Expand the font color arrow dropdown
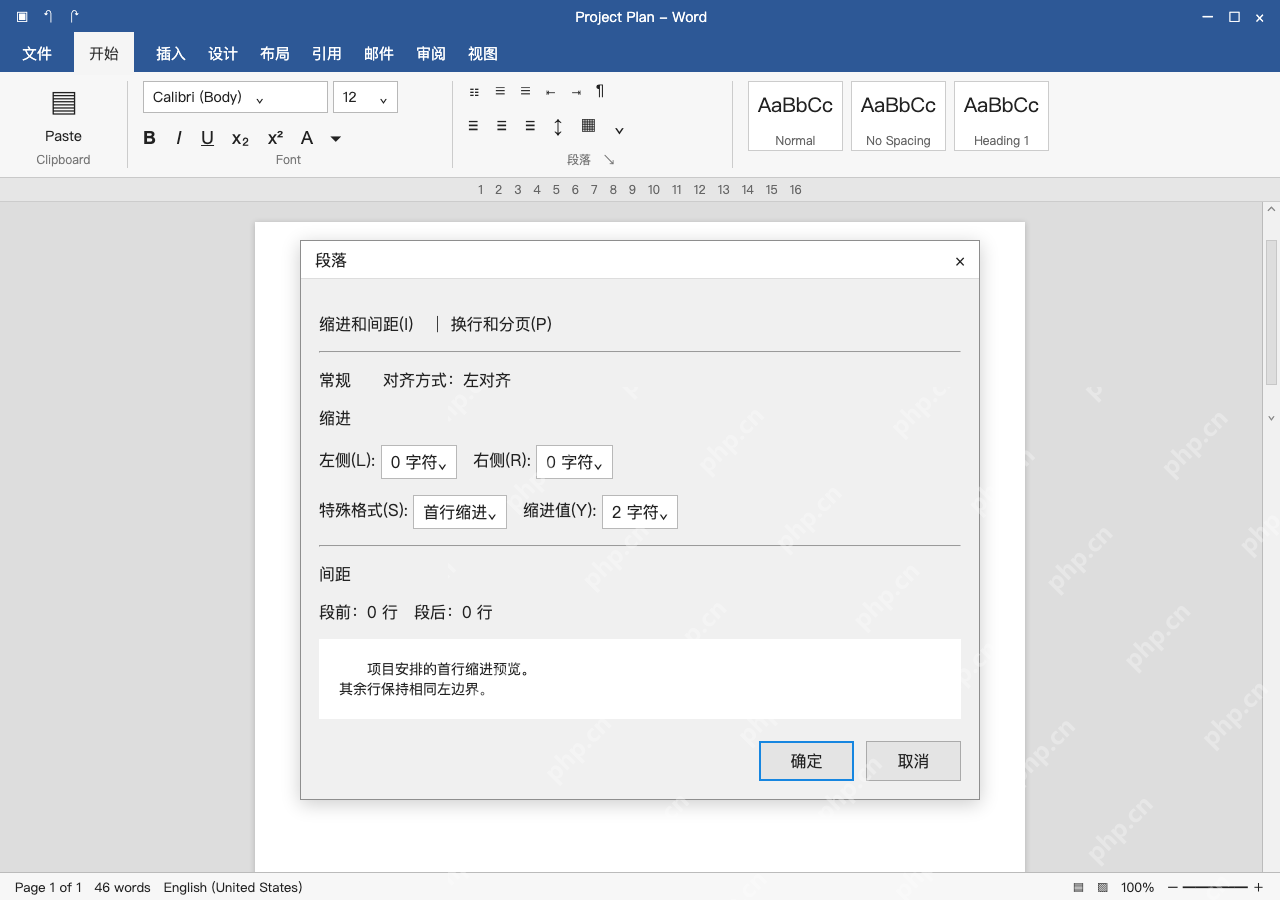 pos(336,138)
